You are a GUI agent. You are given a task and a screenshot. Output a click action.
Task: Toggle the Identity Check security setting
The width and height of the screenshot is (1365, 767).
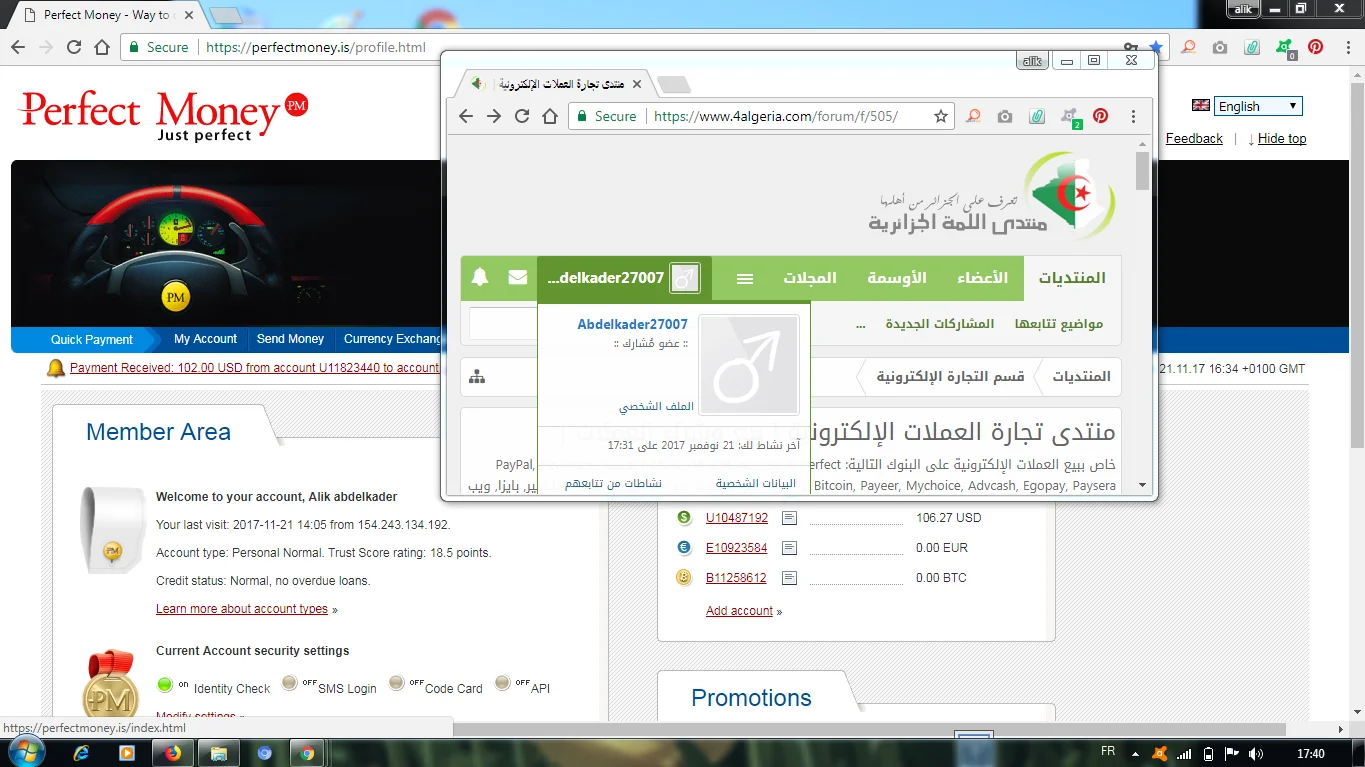click(x=166, y=685)
